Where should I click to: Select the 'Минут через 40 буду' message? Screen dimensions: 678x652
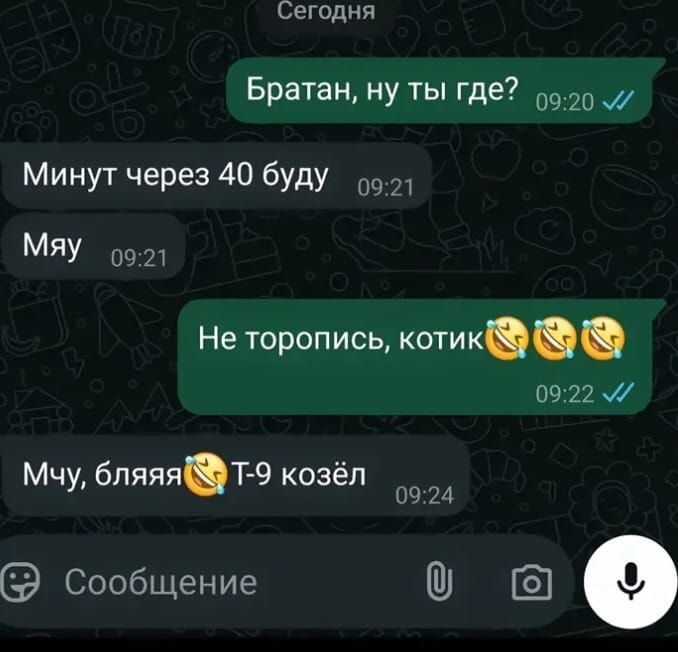pyautogui.click(x=217, y=176)
